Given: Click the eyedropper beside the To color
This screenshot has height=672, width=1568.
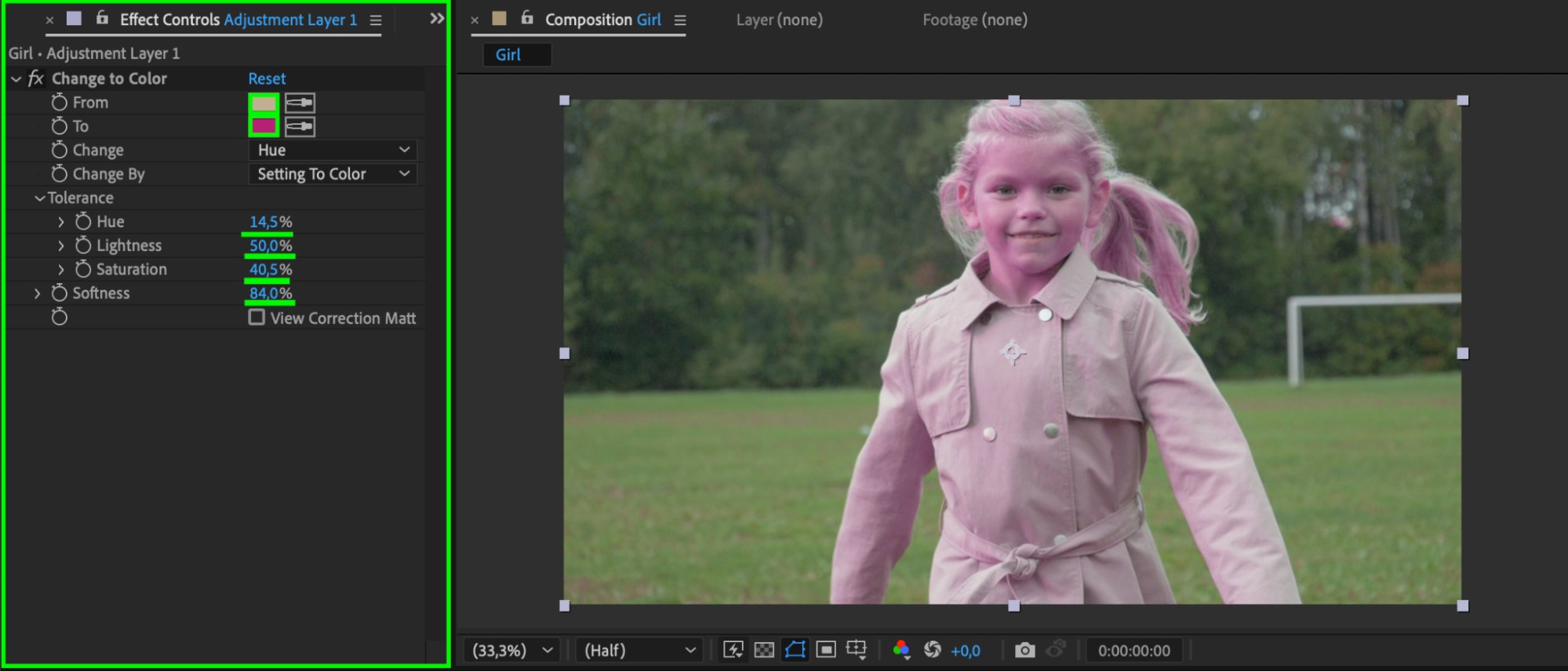Looking at the screenshot, I should [300, 126].
